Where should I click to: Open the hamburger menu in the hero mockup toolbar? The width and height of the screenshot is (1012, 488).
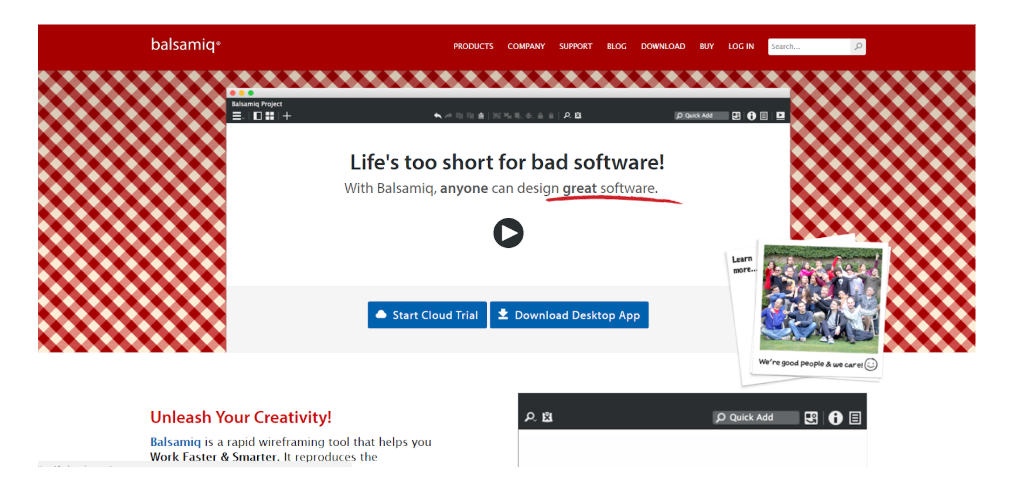click(238, 116)
